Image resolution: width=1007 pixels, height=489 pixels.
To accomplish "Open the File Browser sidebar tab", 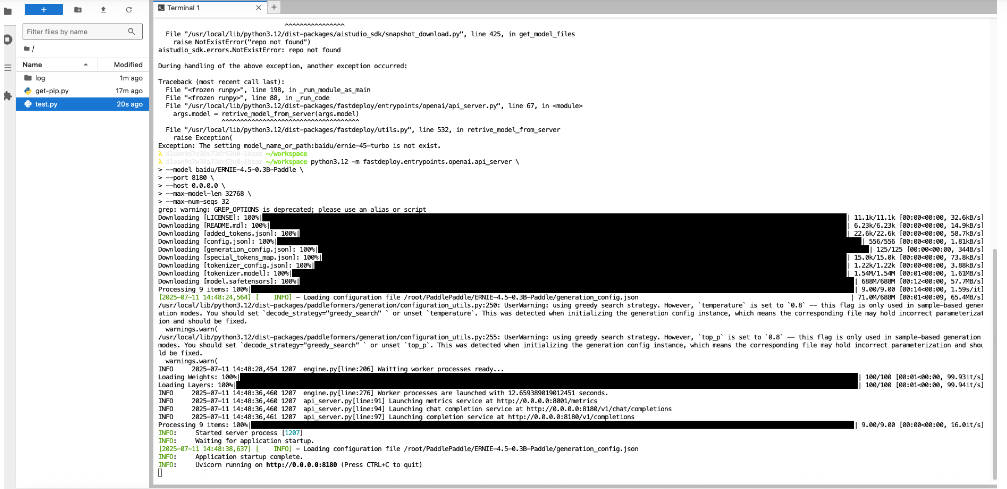I will pyautogui.click(x=7, y=10).
